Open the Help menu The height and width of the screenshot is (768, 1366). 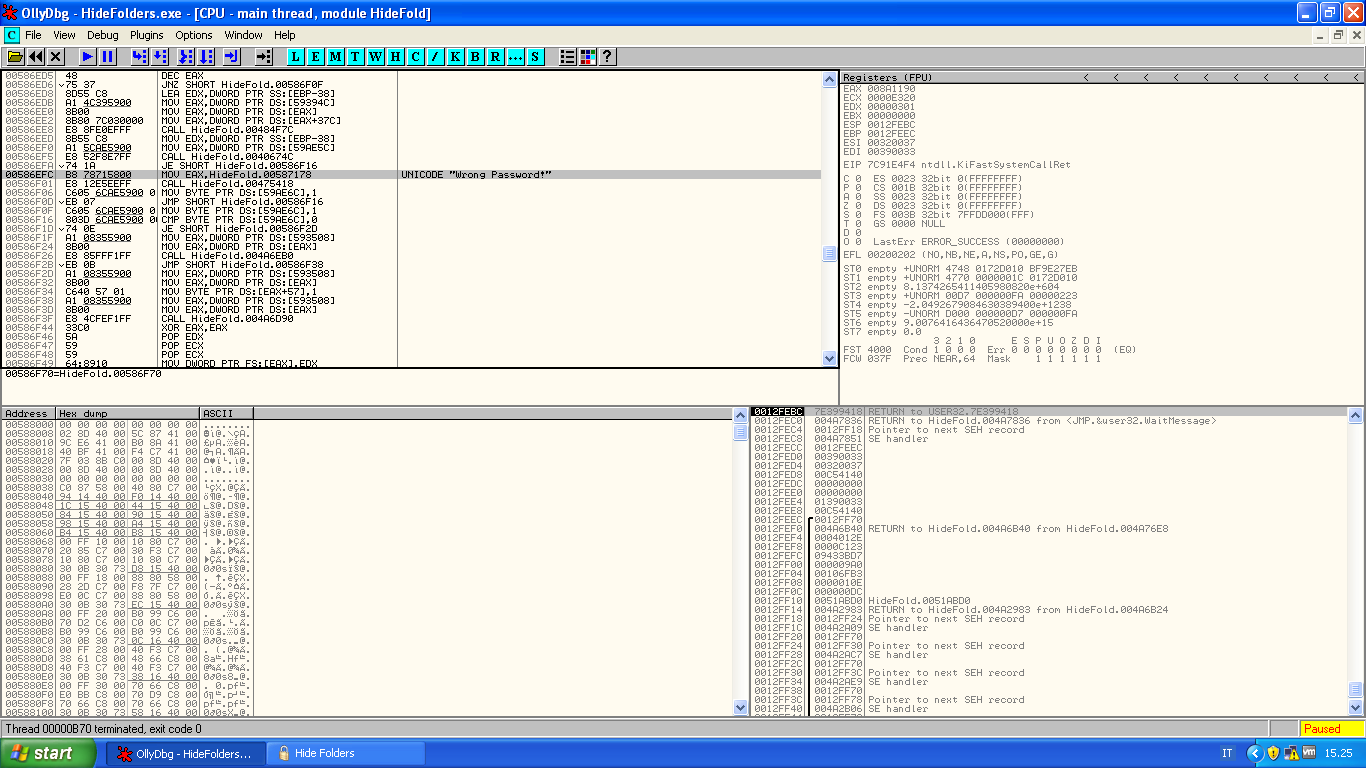[285, 35]
